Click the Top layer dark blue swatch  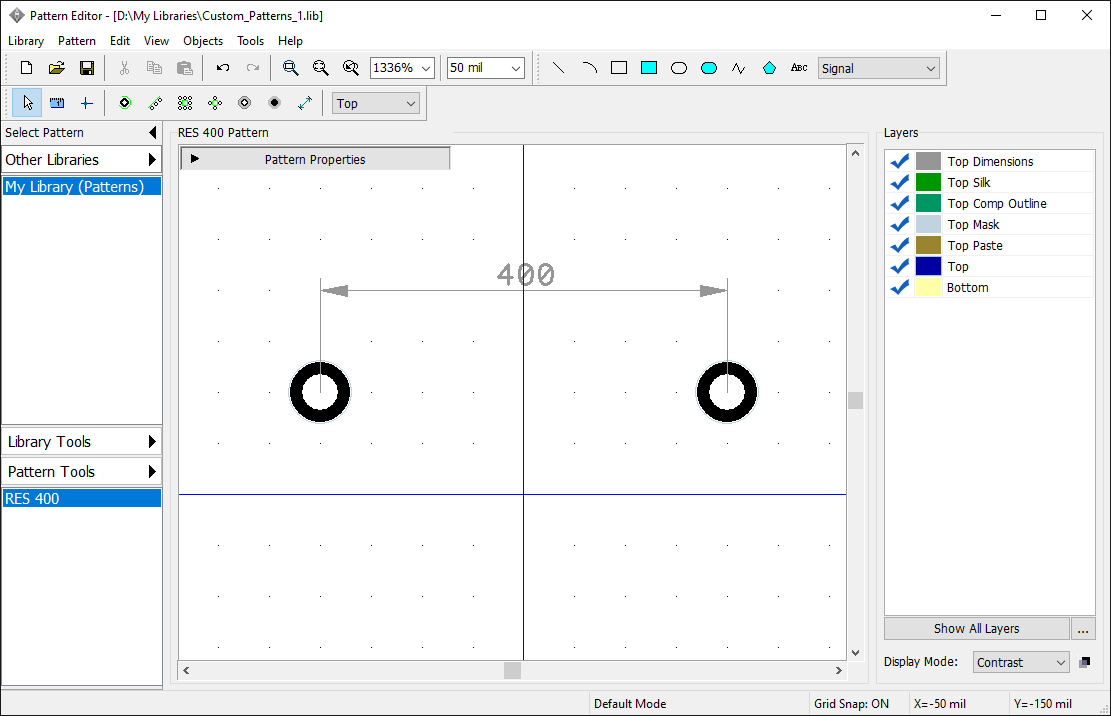[928, 267]
